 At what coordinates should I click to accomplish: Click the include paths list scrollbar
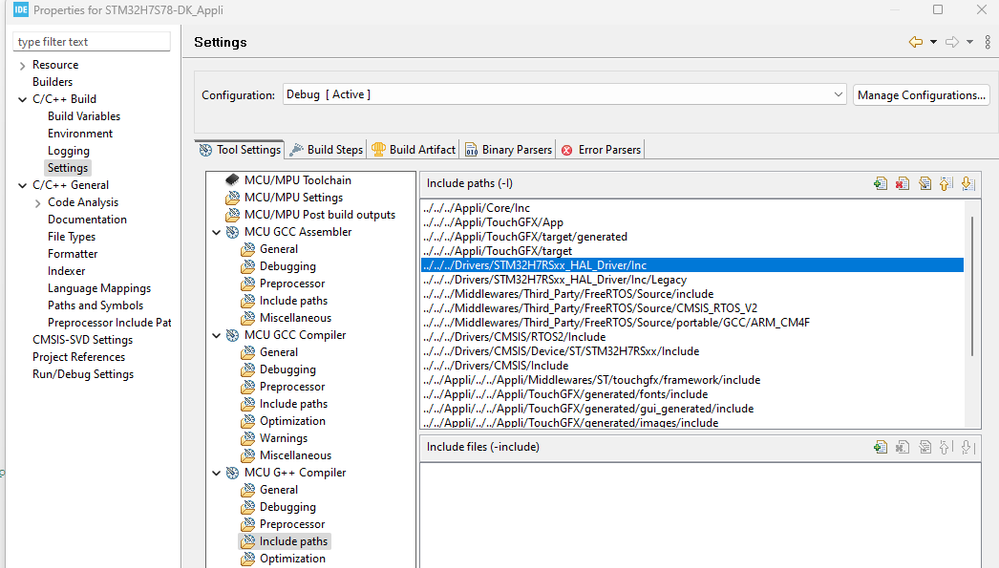tap(972, 286)
